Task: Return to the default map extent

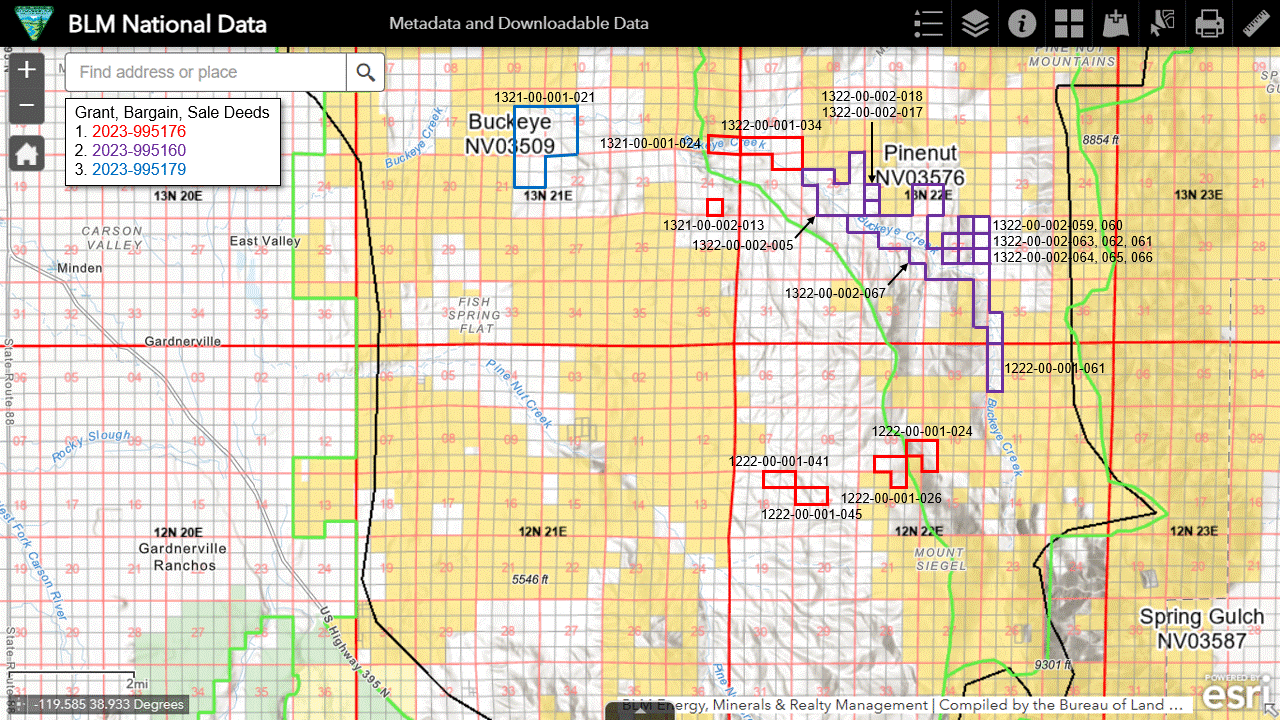Action: 27,154
